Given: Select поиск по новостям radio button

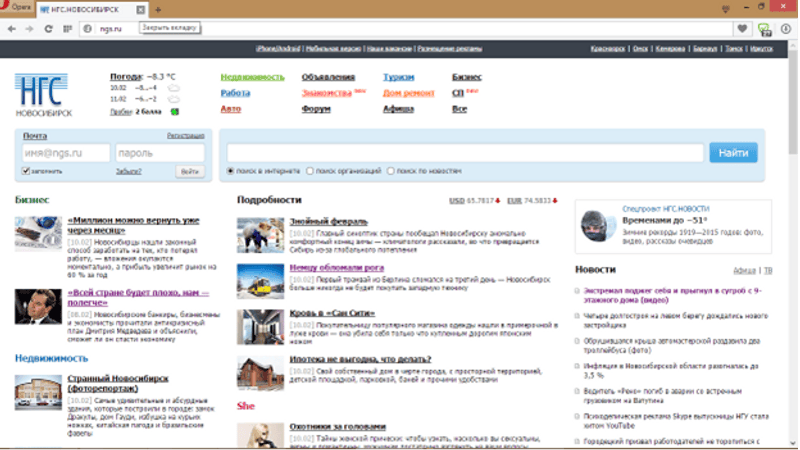Looking at the screenshot, I should click(x=390, y=171).
